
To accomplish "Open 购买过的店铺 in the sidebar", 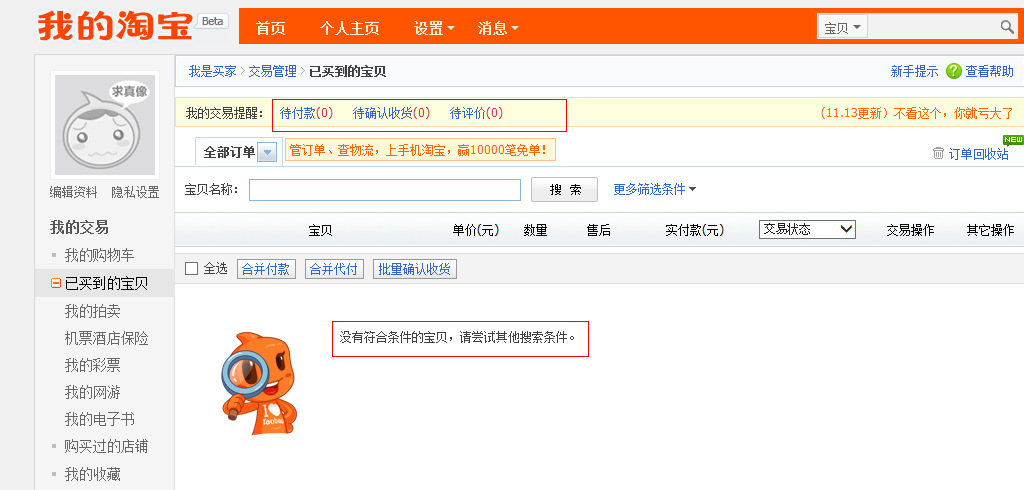I will point(106,446).
